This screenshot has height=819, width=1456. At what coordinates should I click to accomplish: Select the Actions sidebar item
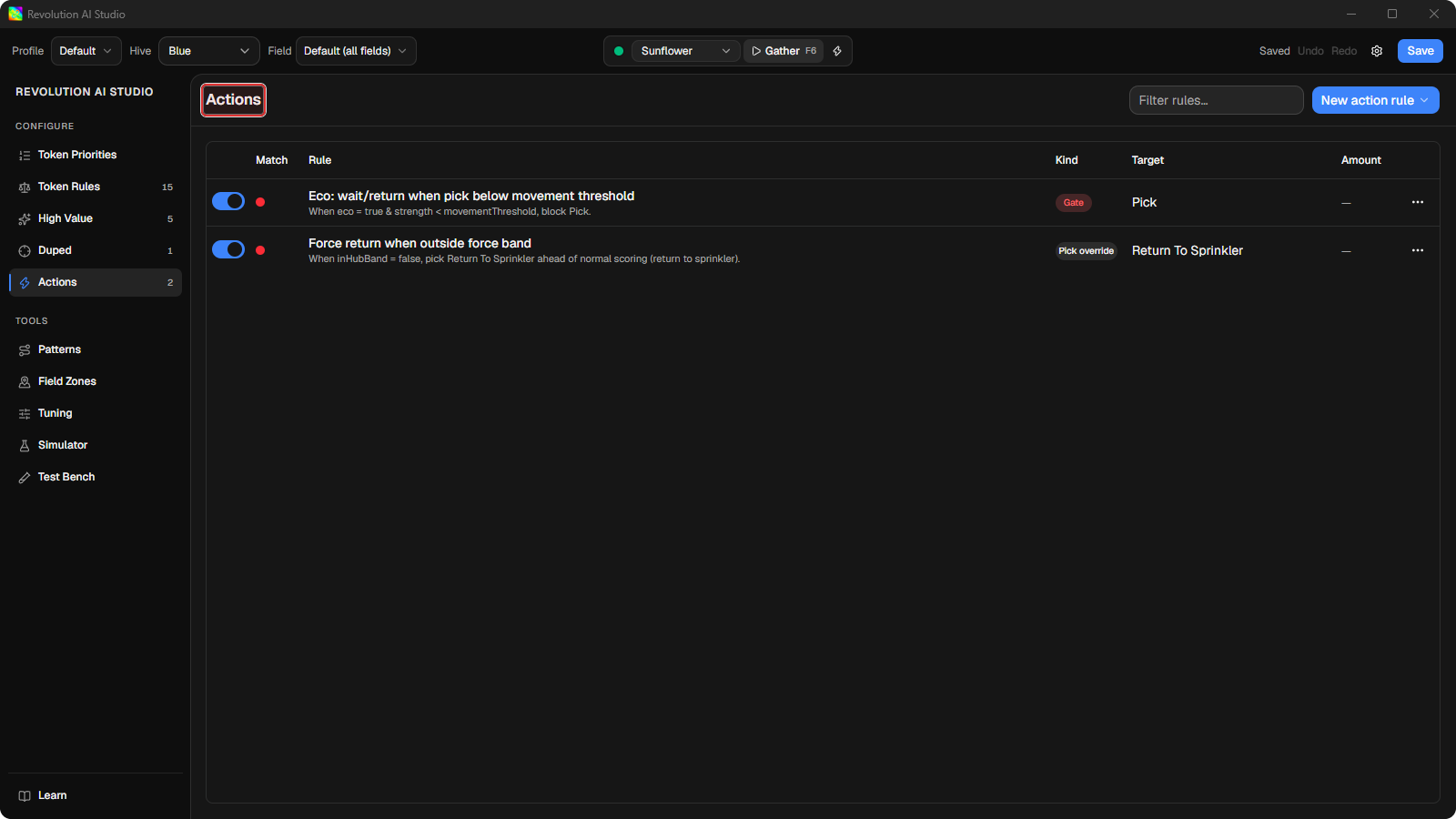[x=96, y=282]
